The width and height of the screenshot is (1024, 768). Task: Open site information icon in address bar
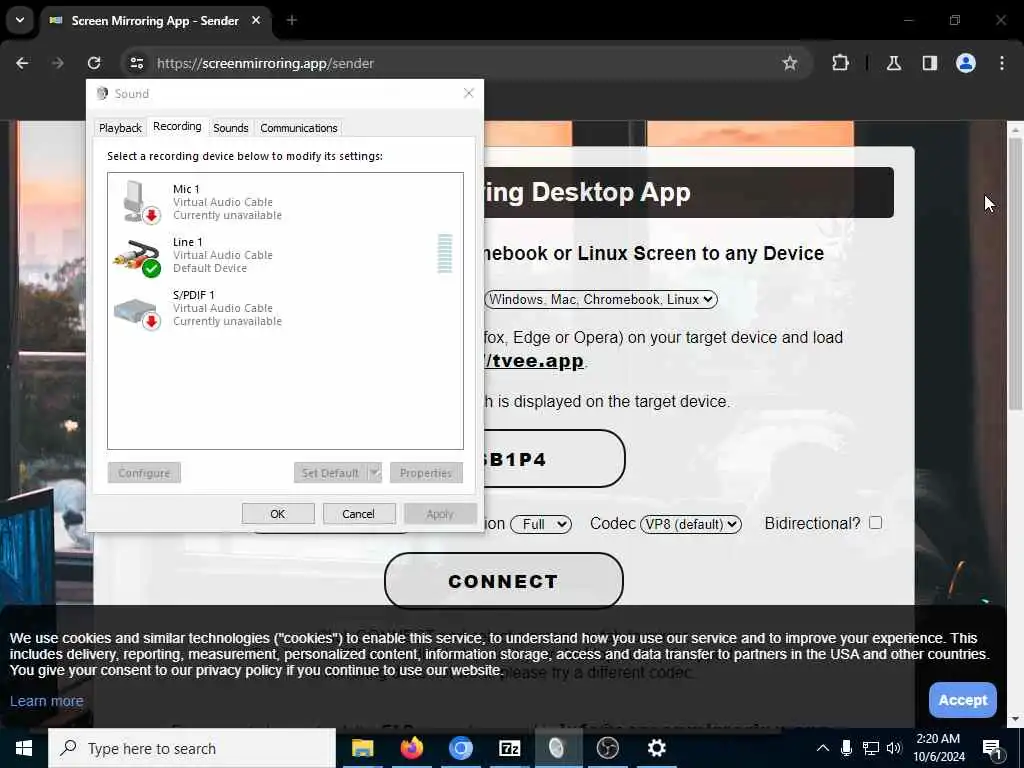click(136, 63)
